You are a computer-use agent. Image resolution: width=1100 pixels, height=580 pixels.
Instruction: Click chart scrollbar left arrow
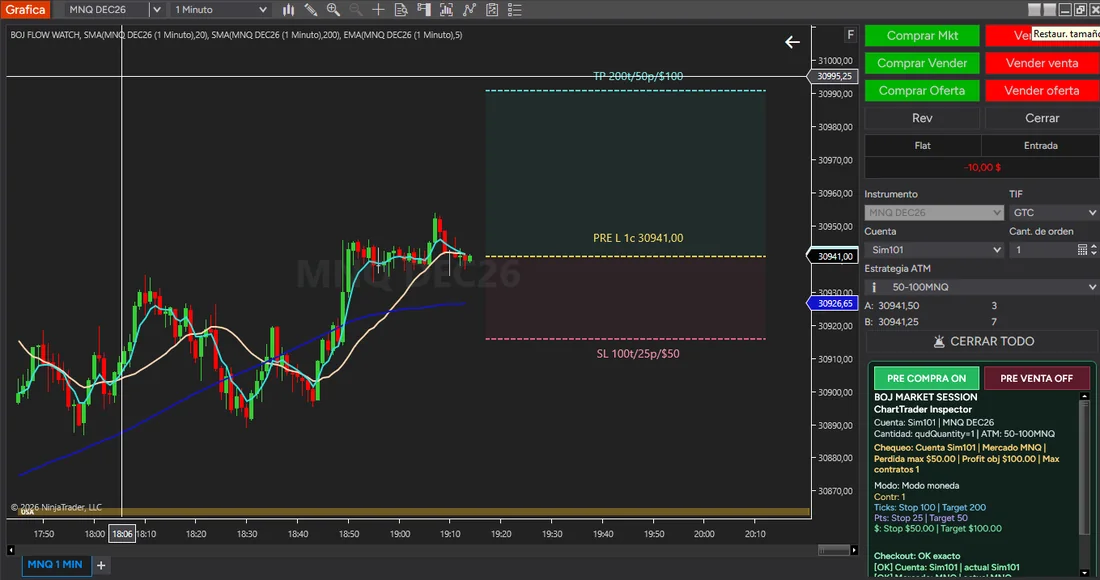click(11, 550)
